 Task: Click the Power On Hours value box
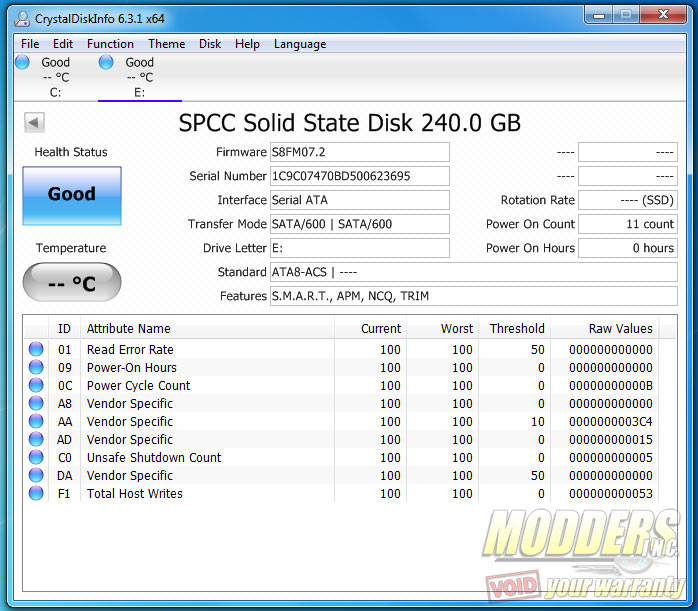coord(628,248)
